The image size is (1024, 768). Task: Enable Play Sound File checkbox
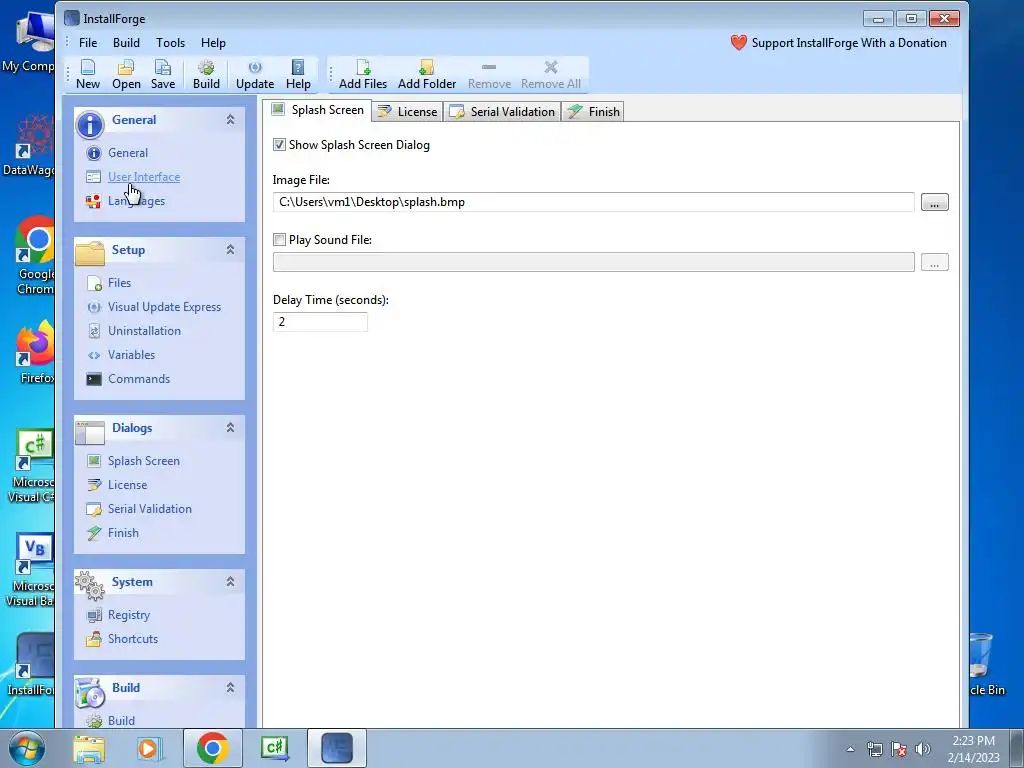pyautogui.click(x=280, y=240)
